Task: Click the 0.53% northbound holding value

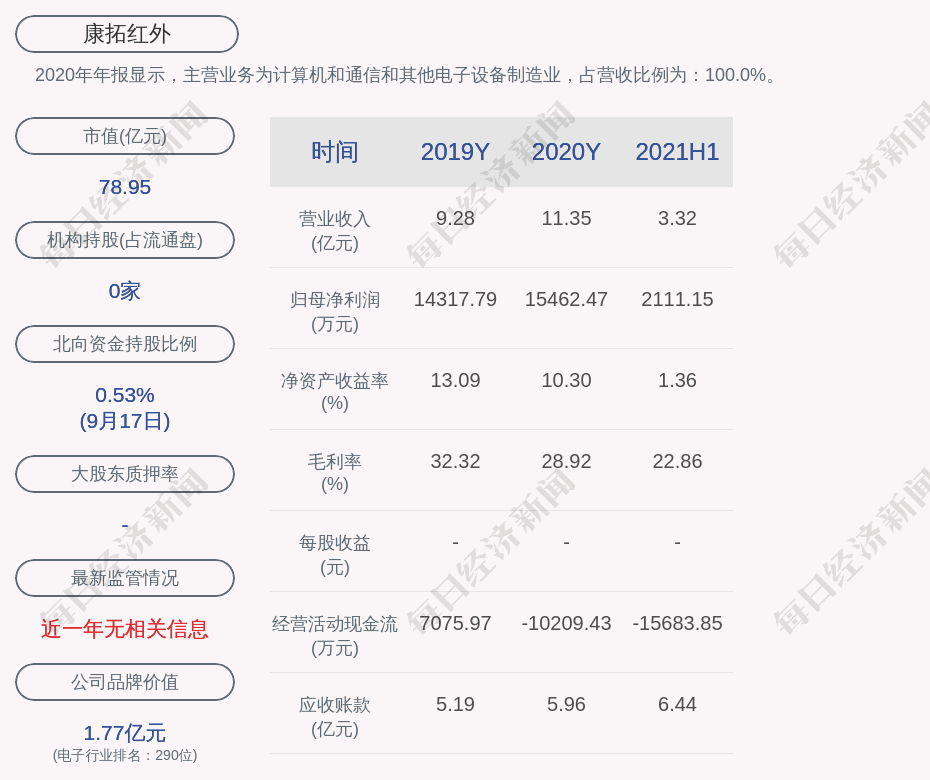Action: (125, 395)
